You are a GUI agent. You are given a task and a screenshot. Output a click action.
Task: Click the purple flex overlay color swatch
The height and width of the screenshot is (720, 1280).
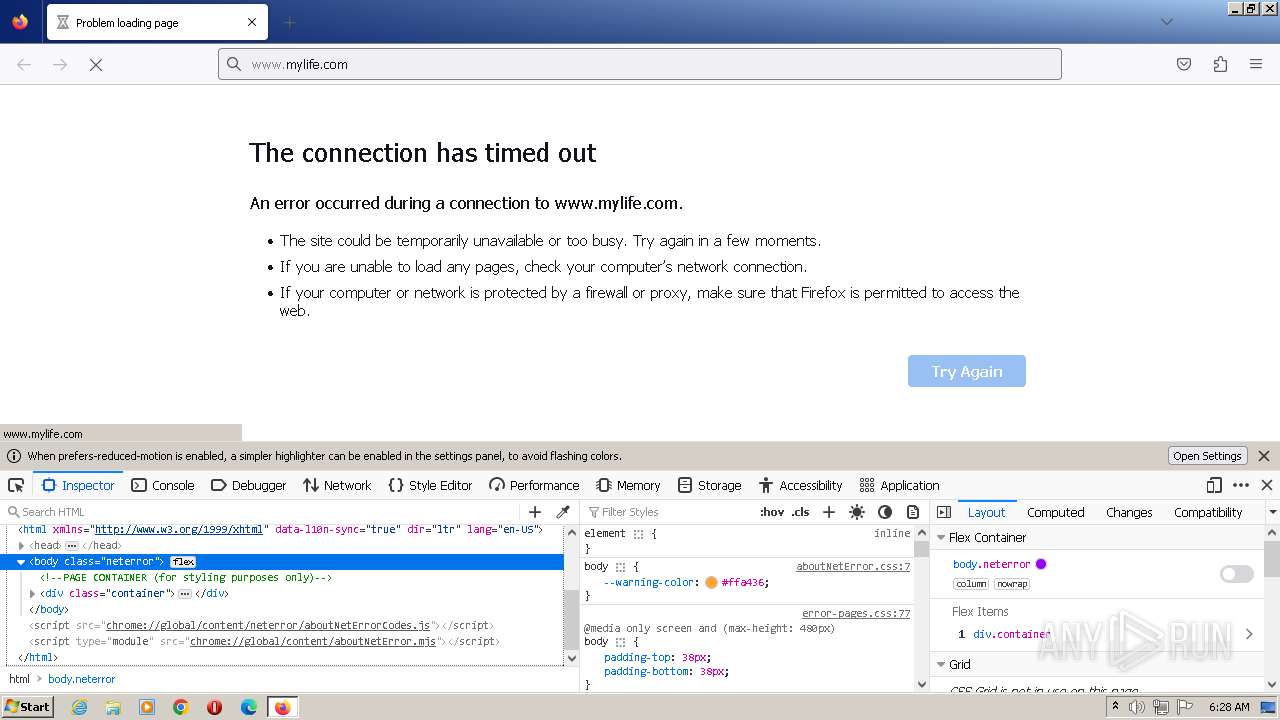tap(1041, 564)
